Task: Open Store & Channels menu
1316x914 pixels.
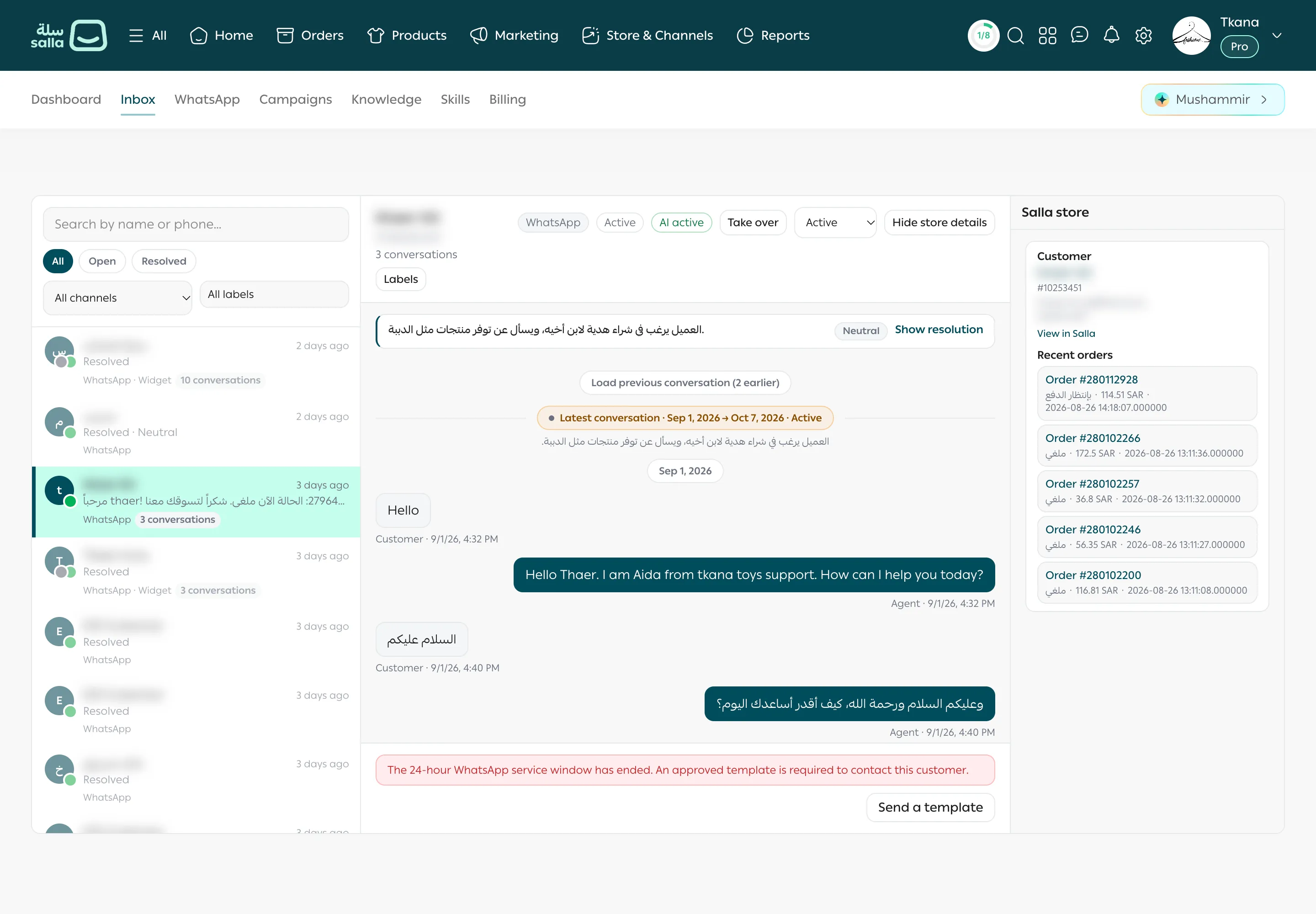Action: (x=647, y=36)
